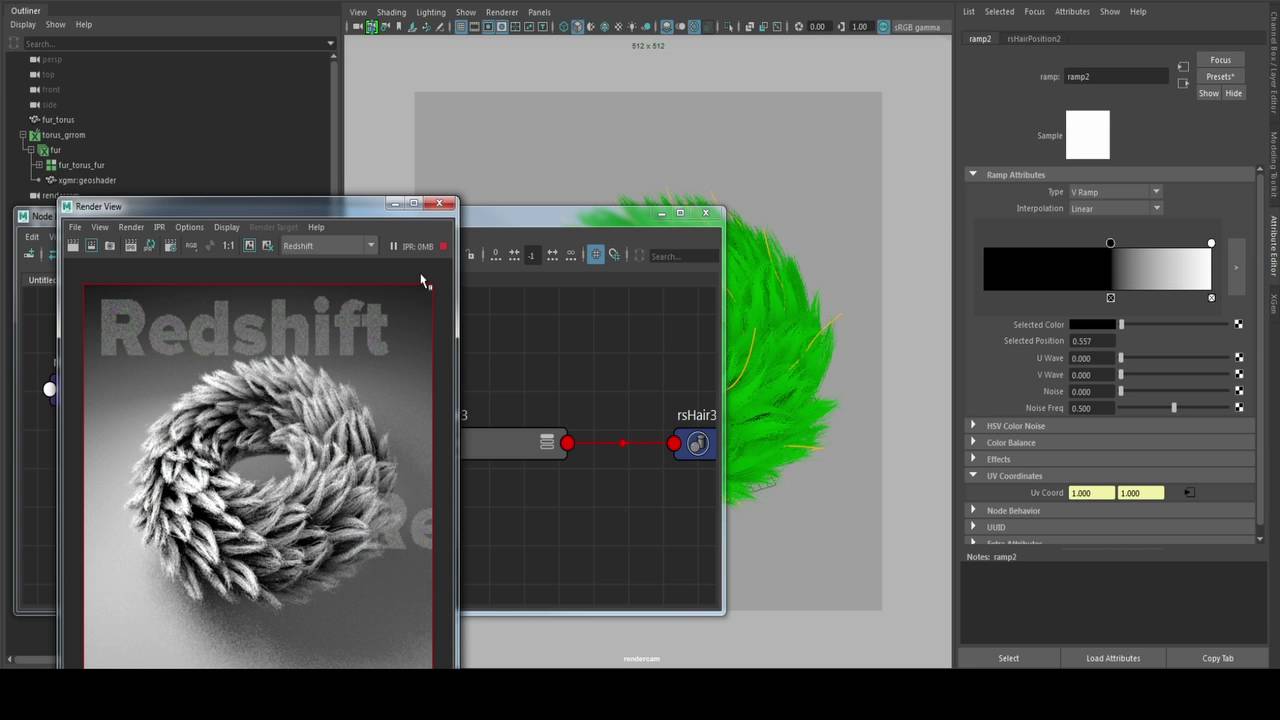This screenshot has width=1280, height=720.
Task: Click the exposure icon in viewport toolbar
Action: (799, 27)
